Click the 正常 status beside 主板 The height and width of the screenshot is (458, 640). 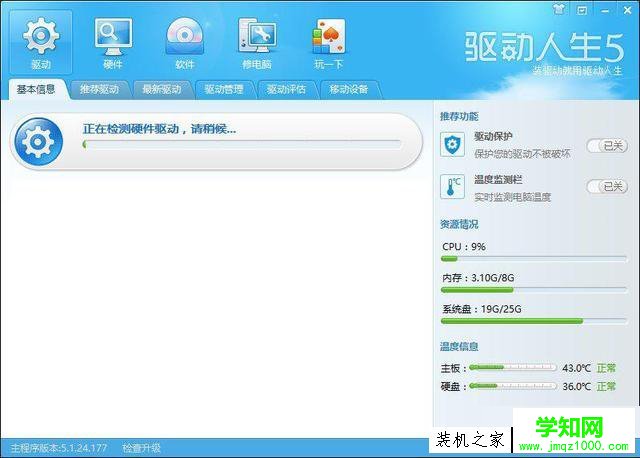tap(606, 368)
